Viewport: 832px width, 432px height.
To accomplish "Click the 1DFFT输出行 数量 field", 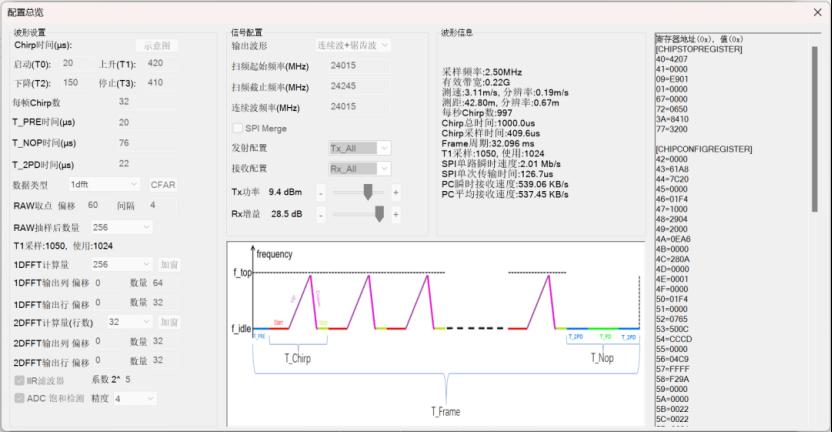I will click(x=164, y=303).
